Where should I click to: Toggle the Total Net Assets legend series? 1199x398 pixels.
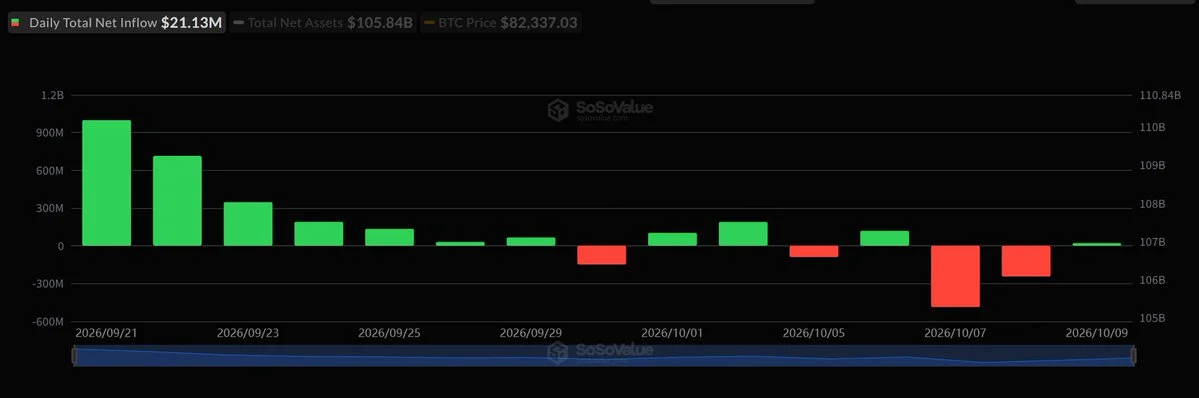coord(323,23)
